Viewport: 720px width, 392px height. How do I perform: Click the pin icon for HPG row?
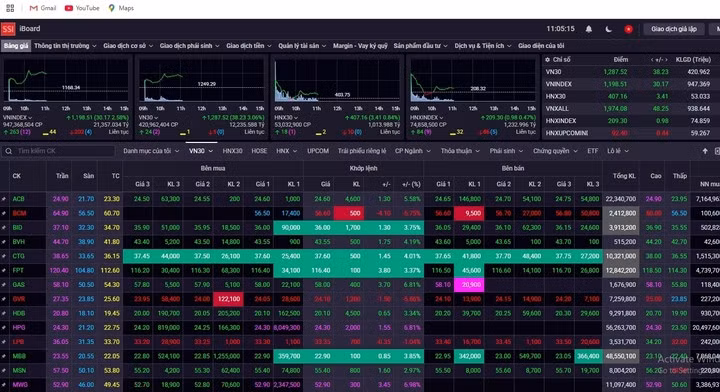(x=4, y=328)
